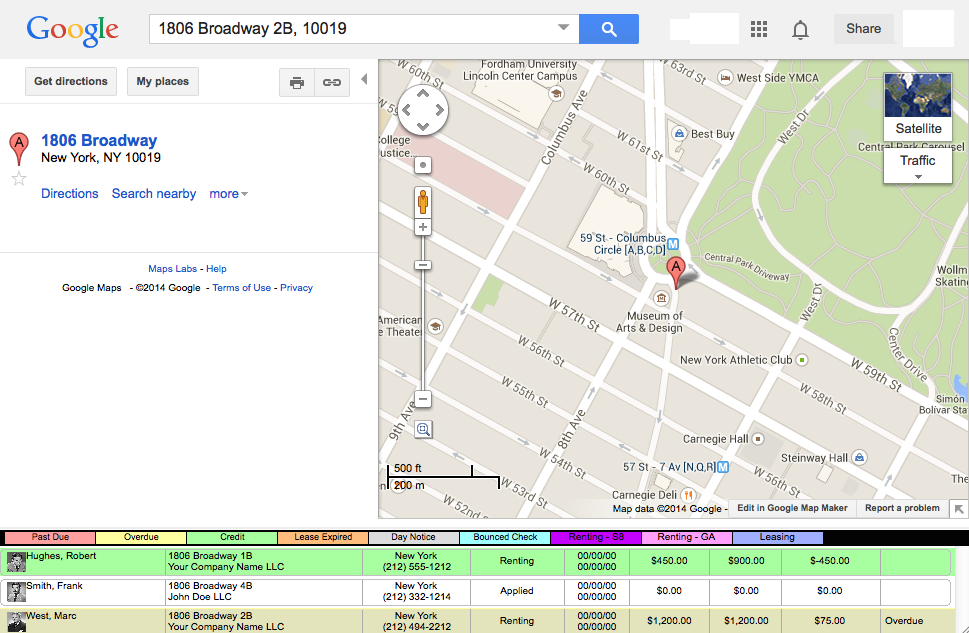969x633 pixels.
Task: Select the Smith, Frank tenant name
Action: point(54,585)
